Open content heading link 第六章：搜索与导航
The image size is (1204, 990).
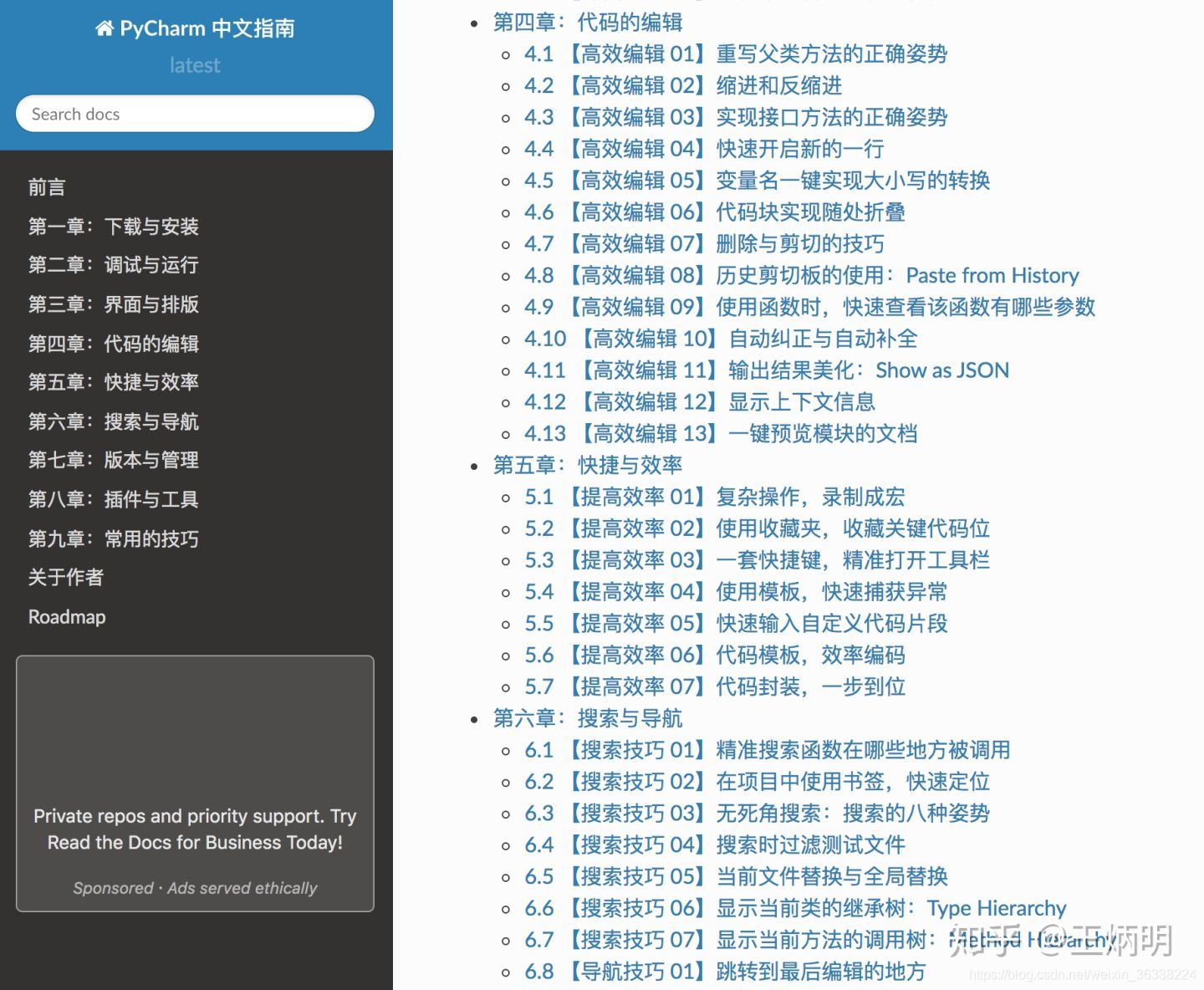[x=588, y=719]
